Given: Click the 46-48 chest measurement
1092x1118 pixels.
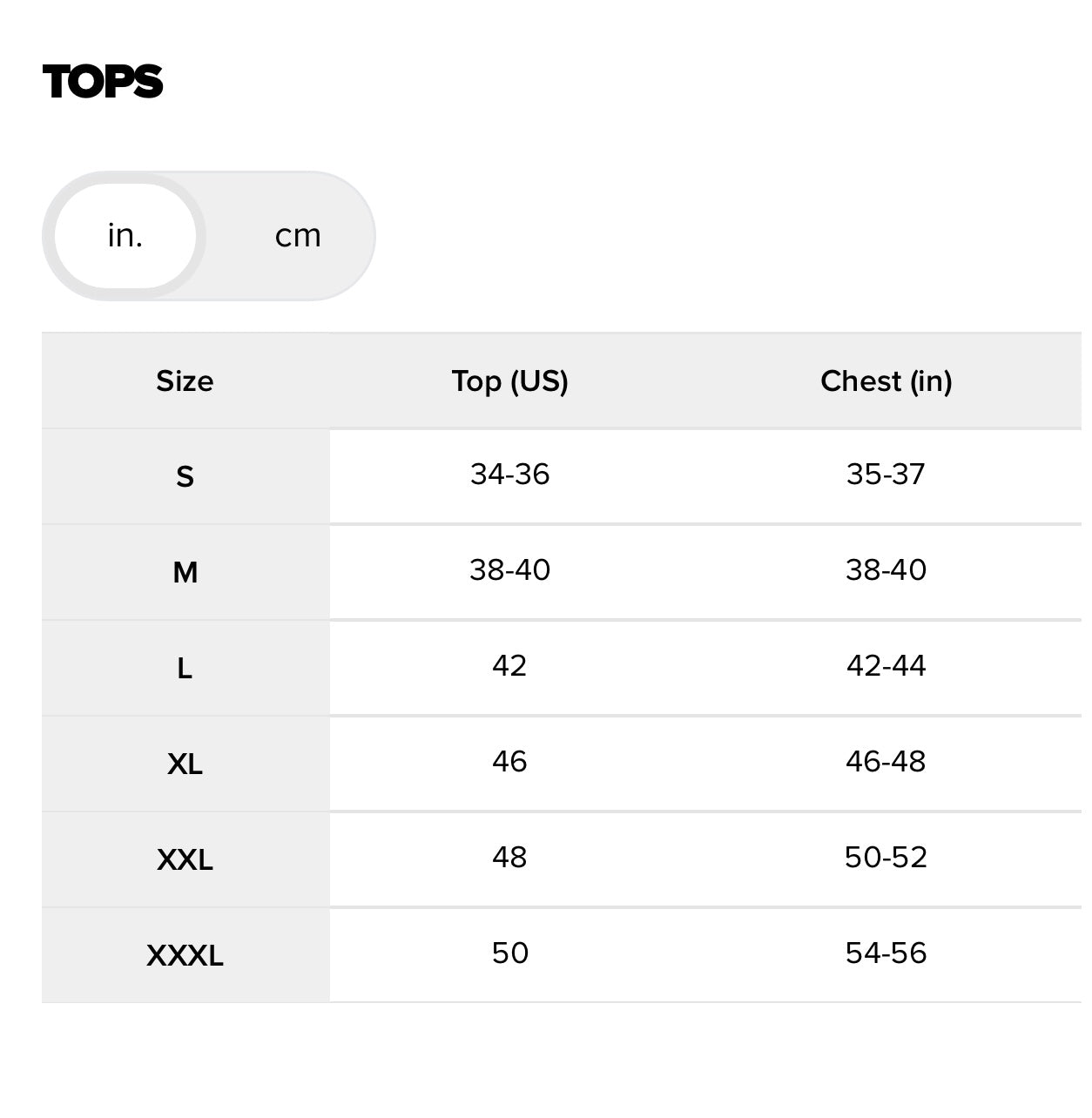Looking at the screenshot, I should (886, 762).
